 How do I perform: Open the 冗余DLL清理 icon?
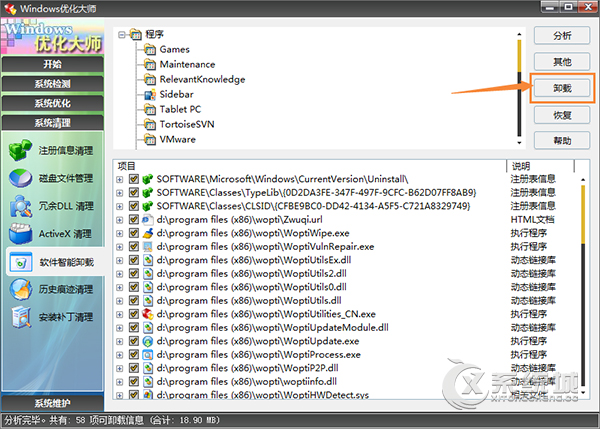pos(20,206)
